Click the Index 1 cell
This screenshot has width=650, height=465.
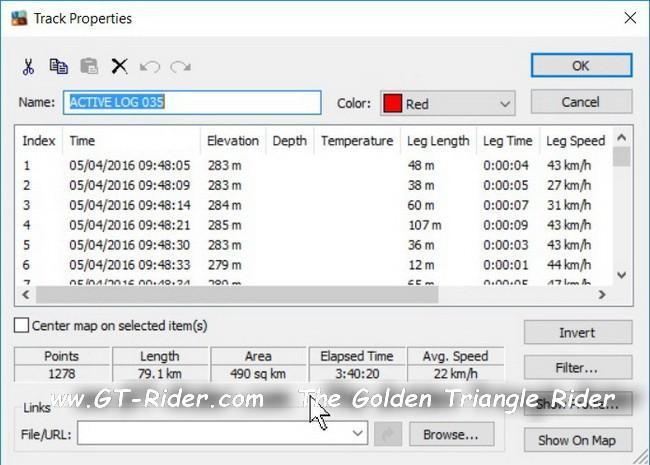click(x=27, y=165)
